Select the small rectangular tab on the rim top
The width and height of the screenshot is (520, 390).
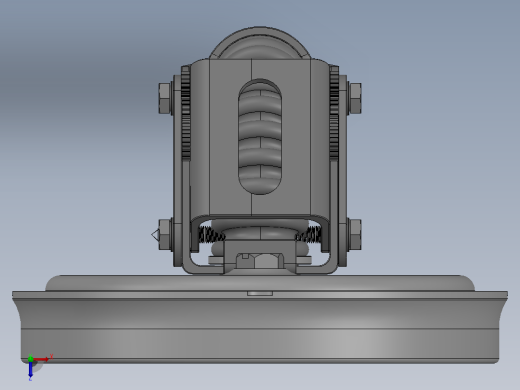pyautogui.click(x=260, y=293)
